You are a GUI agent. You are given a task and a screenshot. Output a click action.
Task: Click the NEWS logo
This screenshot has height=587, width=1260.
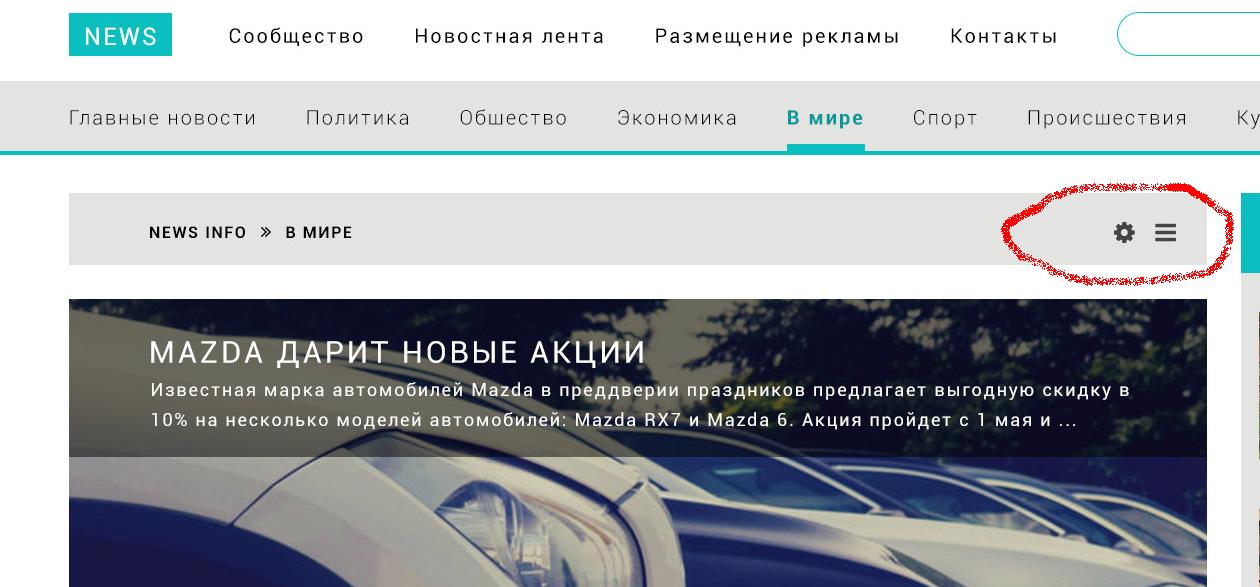click(x=120, y=35)
